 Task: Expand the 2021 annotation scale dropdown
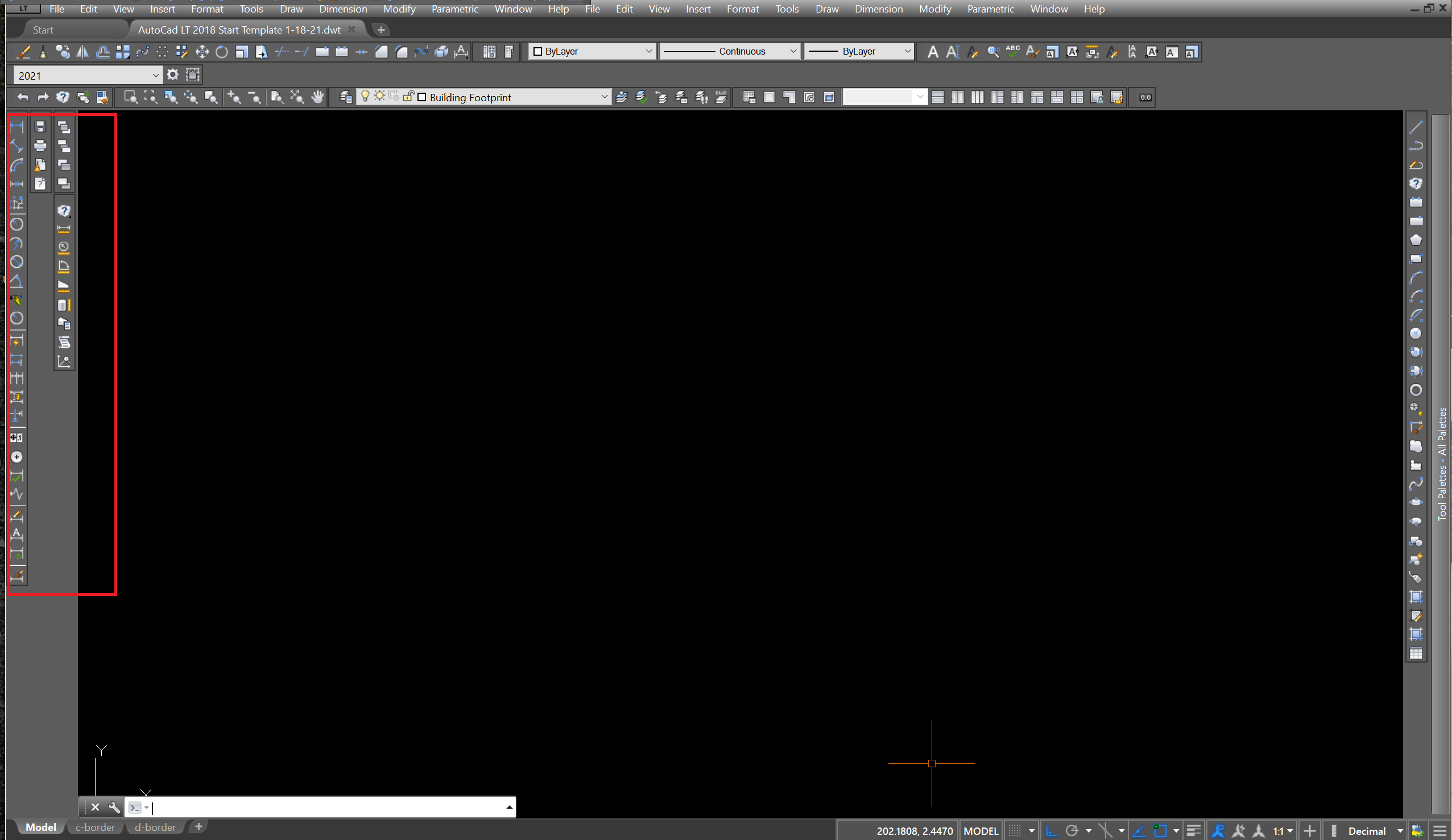tap(155, 75)
